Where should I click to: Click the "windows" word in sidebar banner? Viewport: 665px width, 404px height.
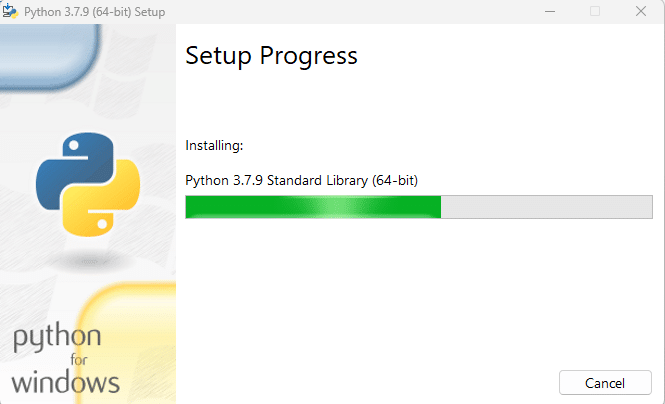[65, 382]
